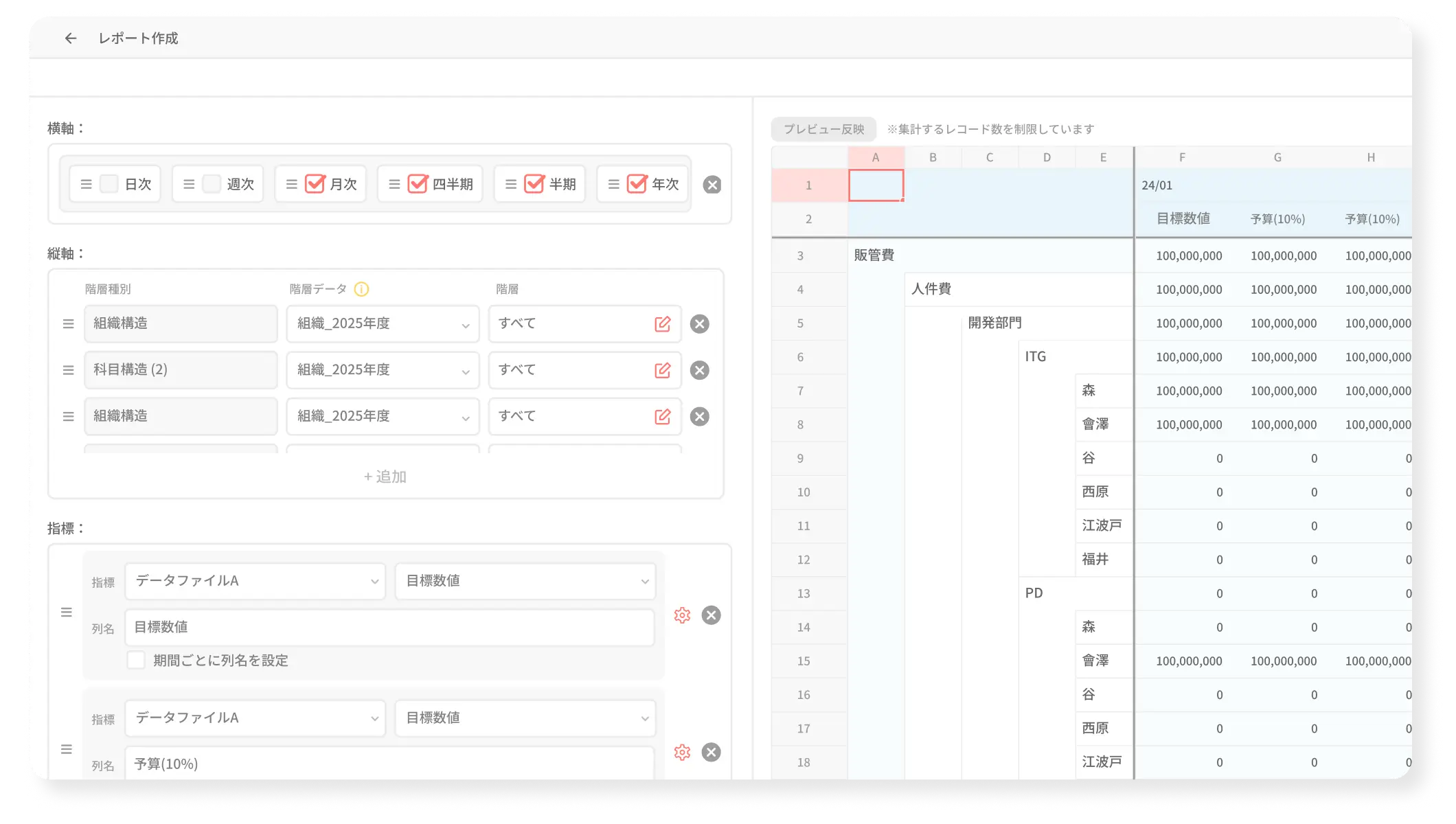This screenshot has height=824, width=1456.
Task: Check 期間ごとに列名を設定 option
Action: [x=136, y=660]
